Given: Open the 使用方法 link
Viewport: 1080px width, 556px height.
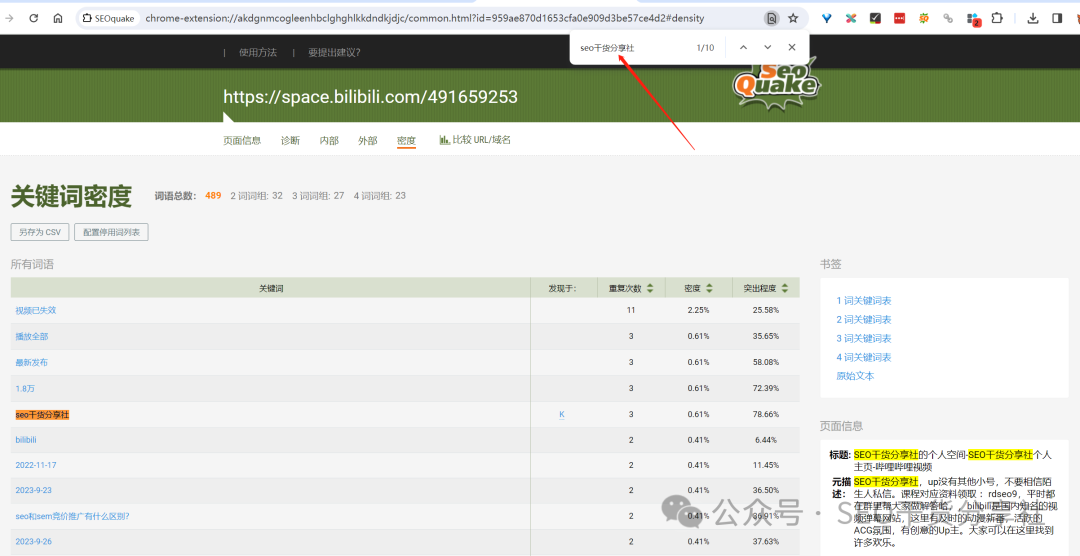Looking at the screenshot, I should pos(258,52).
